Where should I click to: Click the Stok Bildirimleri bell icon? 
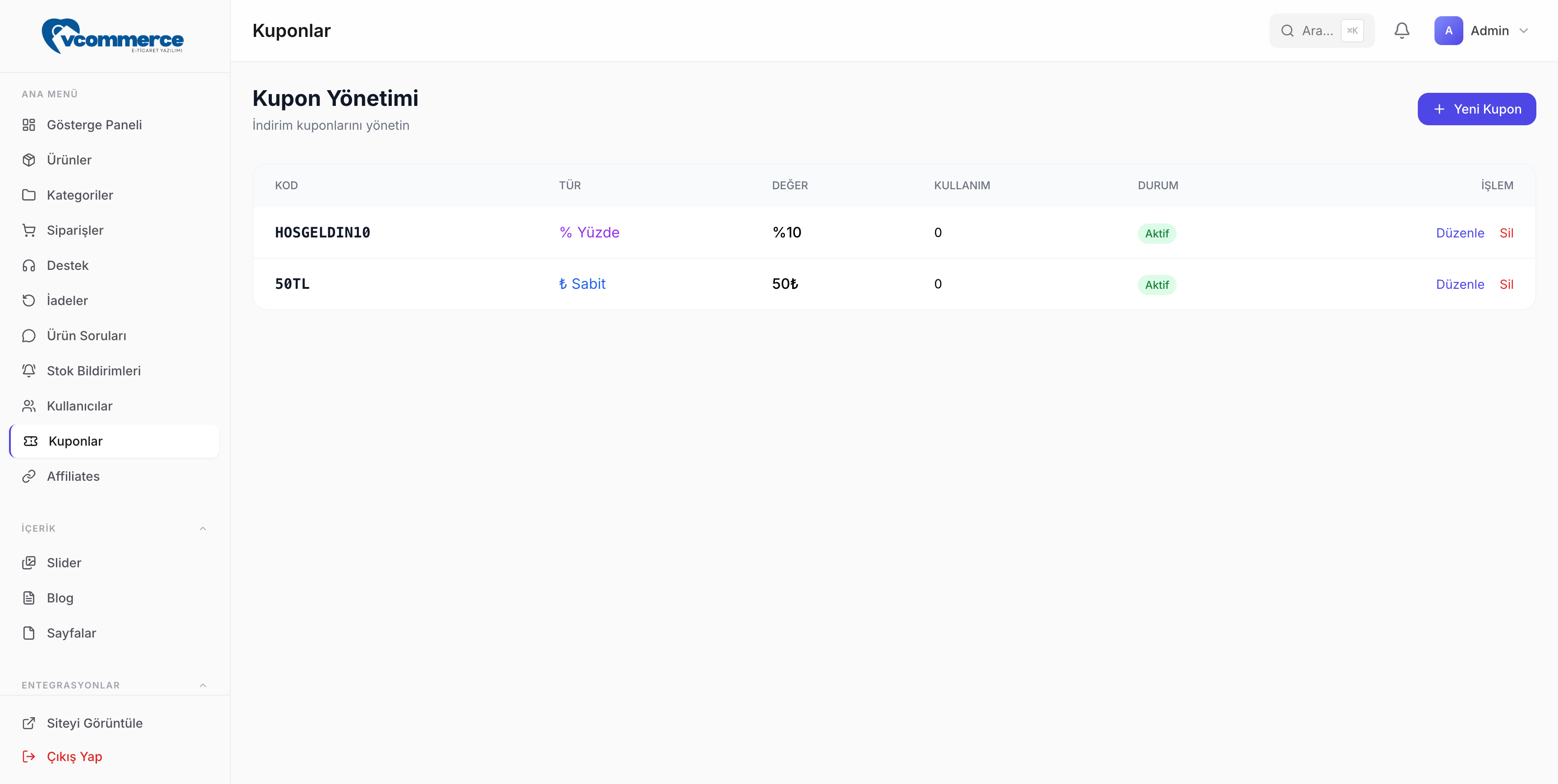point(28,370)
